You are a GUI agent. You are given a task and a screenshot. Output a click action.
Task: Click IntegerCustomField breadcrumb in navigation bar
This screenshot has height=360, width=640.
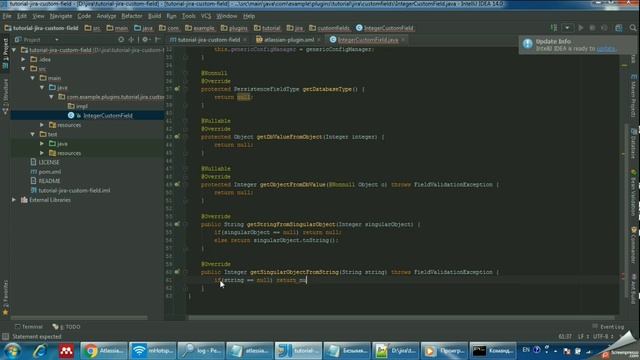pos(384,28)
